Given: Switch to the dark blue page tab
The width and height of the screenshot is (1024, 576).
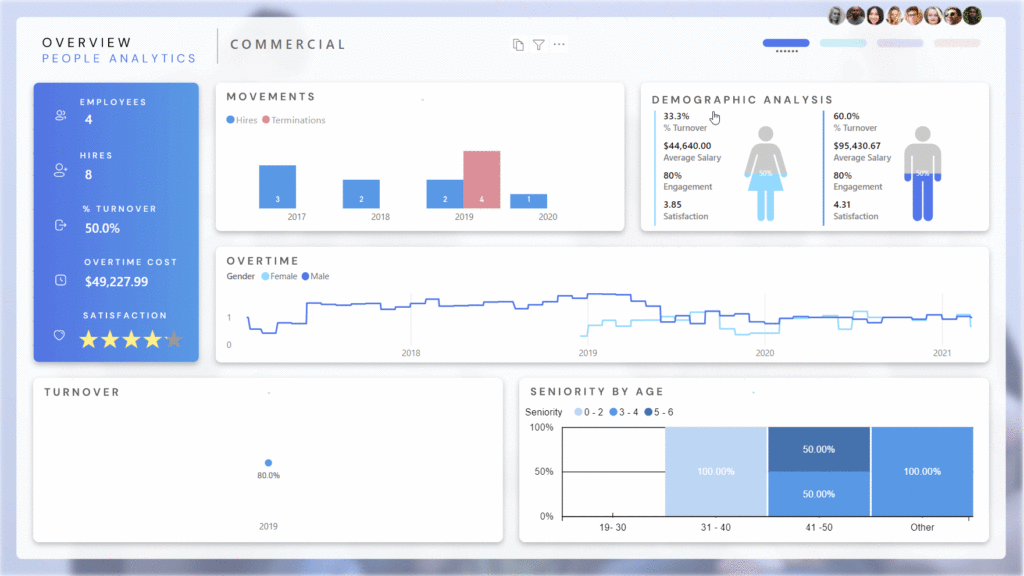Looking at the screenshot, I should pos(786,43).
